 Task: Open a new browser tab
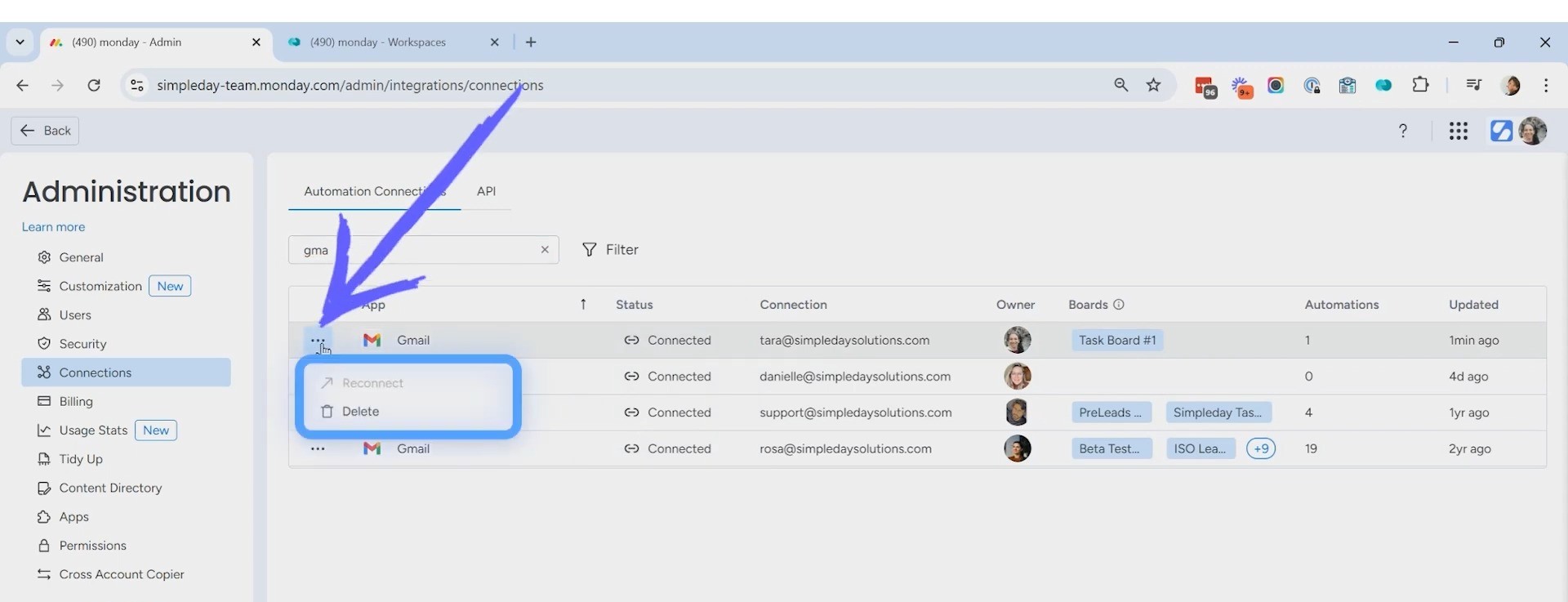coord(531,42)
